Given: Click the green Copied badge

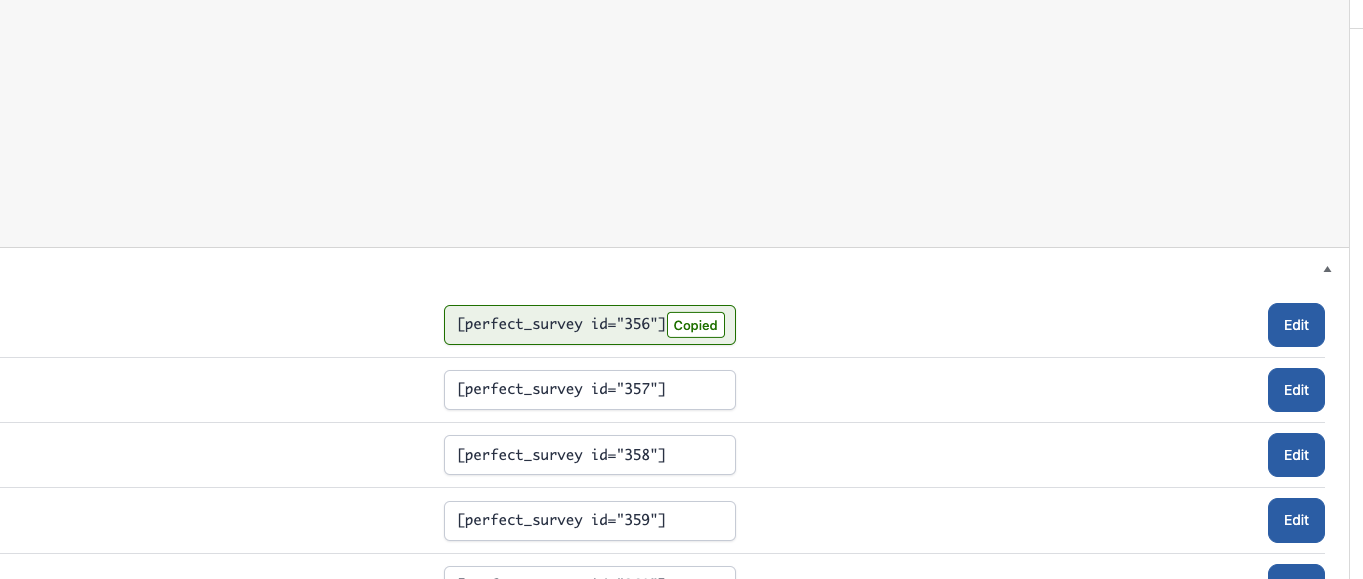Looking at the screenshot, I should 696,325.
